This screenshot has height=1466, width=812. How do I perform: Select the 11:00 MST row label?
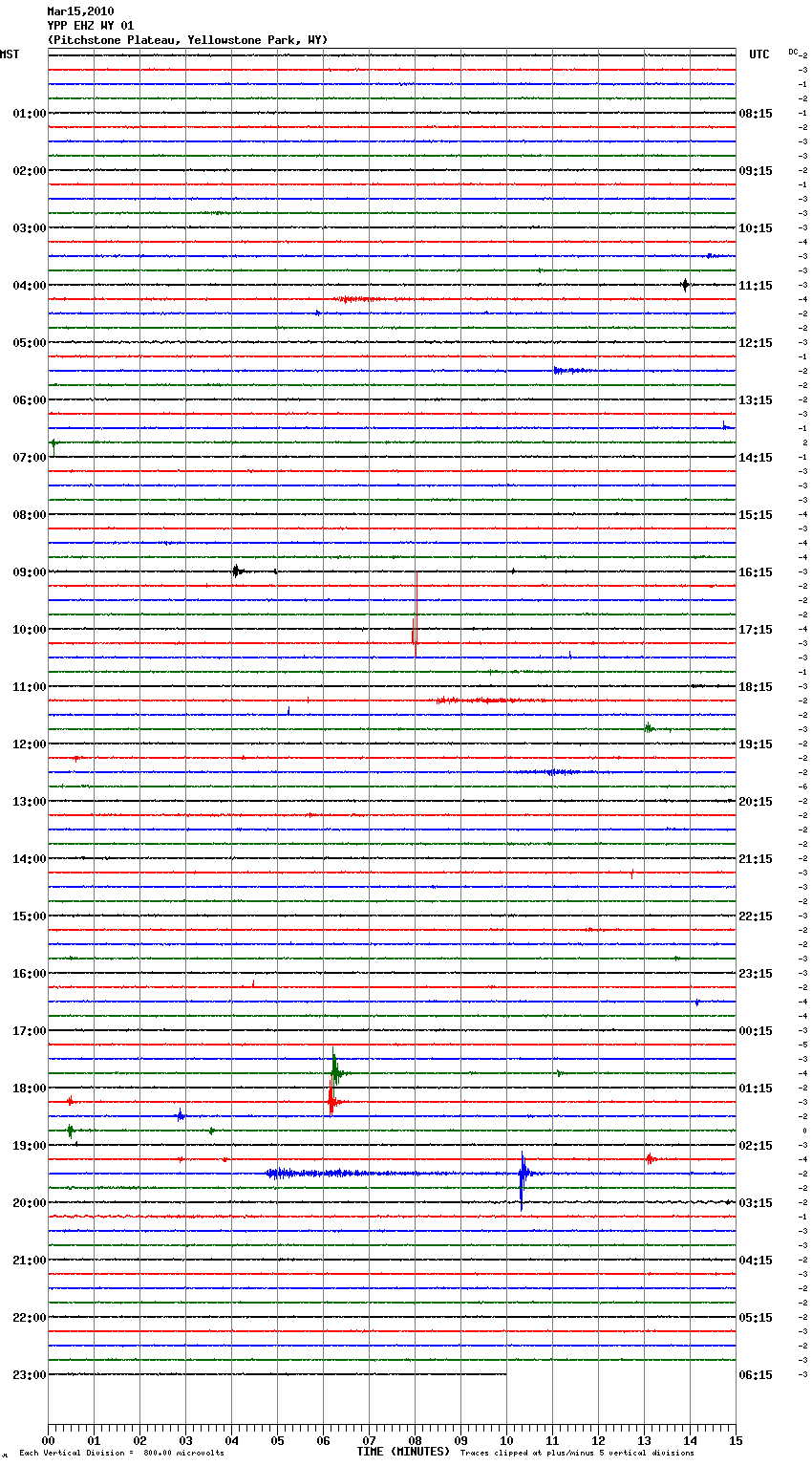click(30, 687)
